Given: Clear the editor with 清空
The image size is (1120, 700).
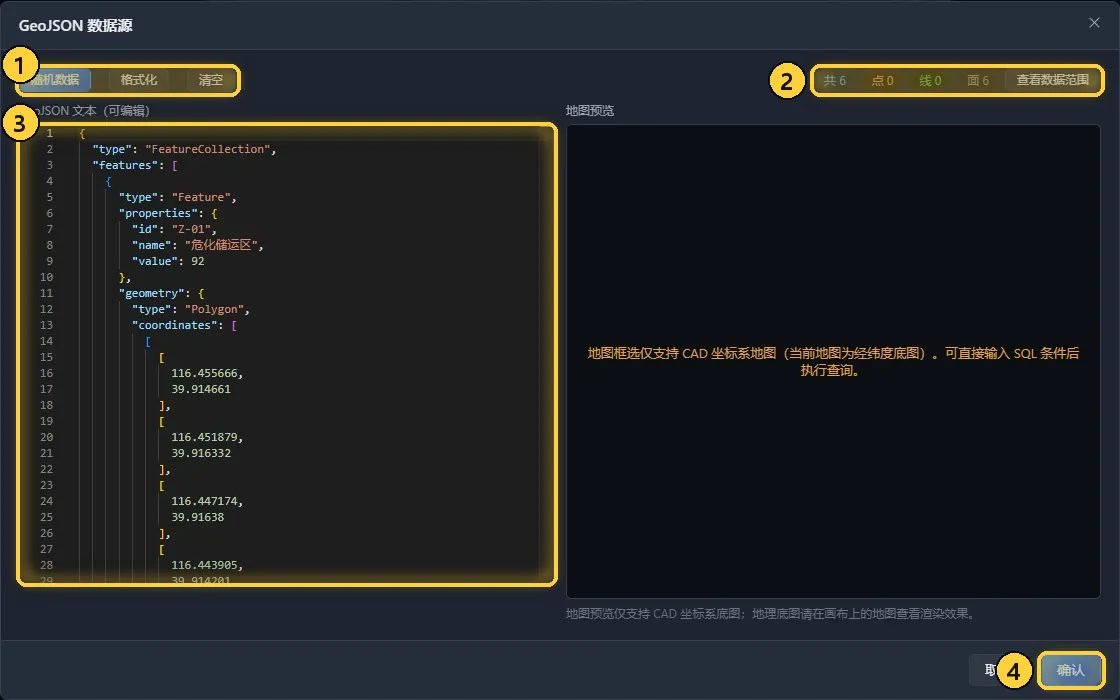Looking at the screenshot, I should 211,79.
